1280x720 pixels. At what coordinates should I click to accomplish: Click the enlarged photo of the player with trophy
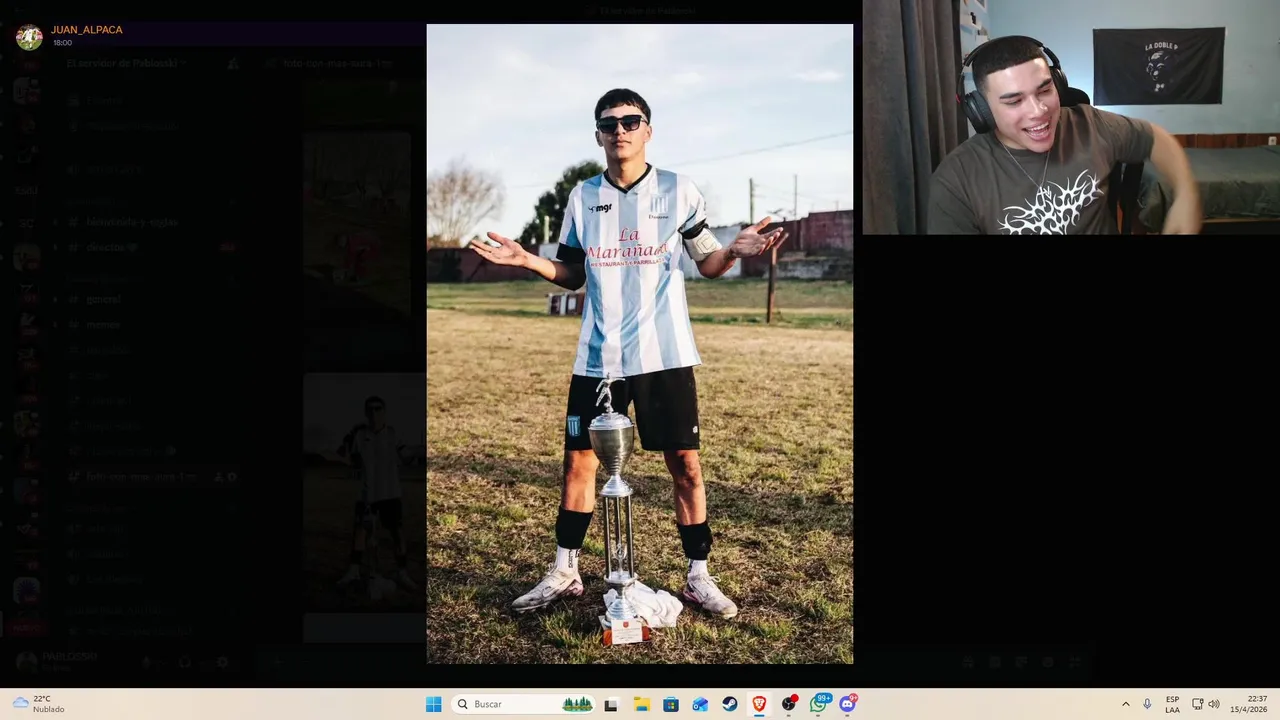[640, 344]
